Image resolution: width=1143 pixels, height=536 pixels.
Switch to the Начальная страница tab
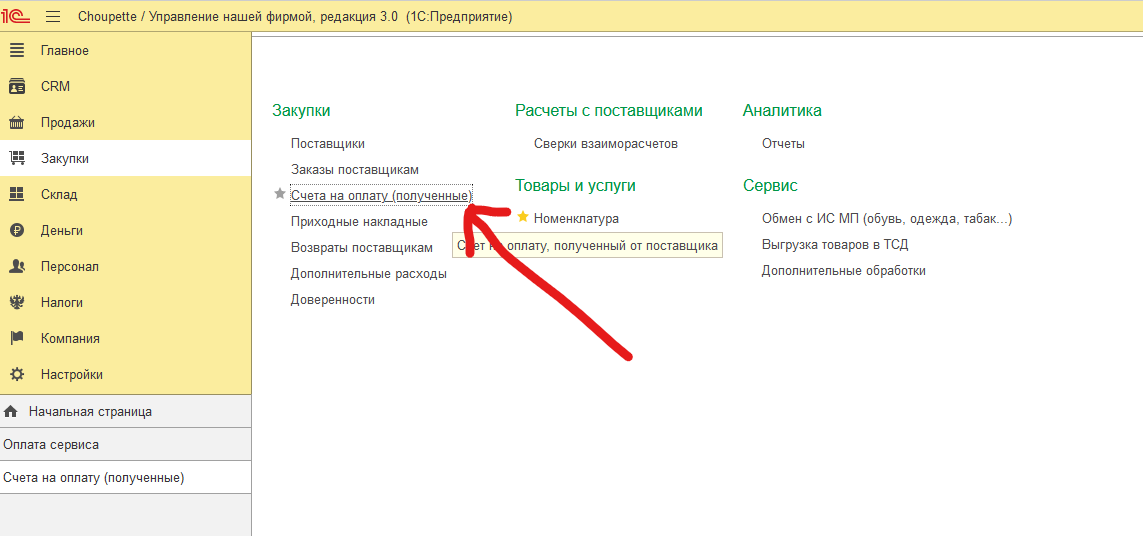(90, 411)
